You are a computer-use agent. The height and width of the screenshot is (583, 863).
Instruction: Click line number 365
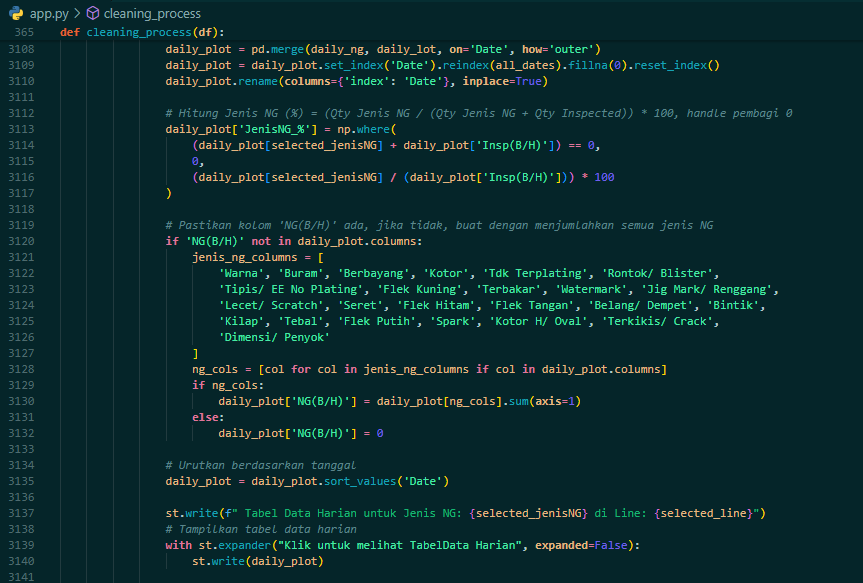[x=24, y=32]
